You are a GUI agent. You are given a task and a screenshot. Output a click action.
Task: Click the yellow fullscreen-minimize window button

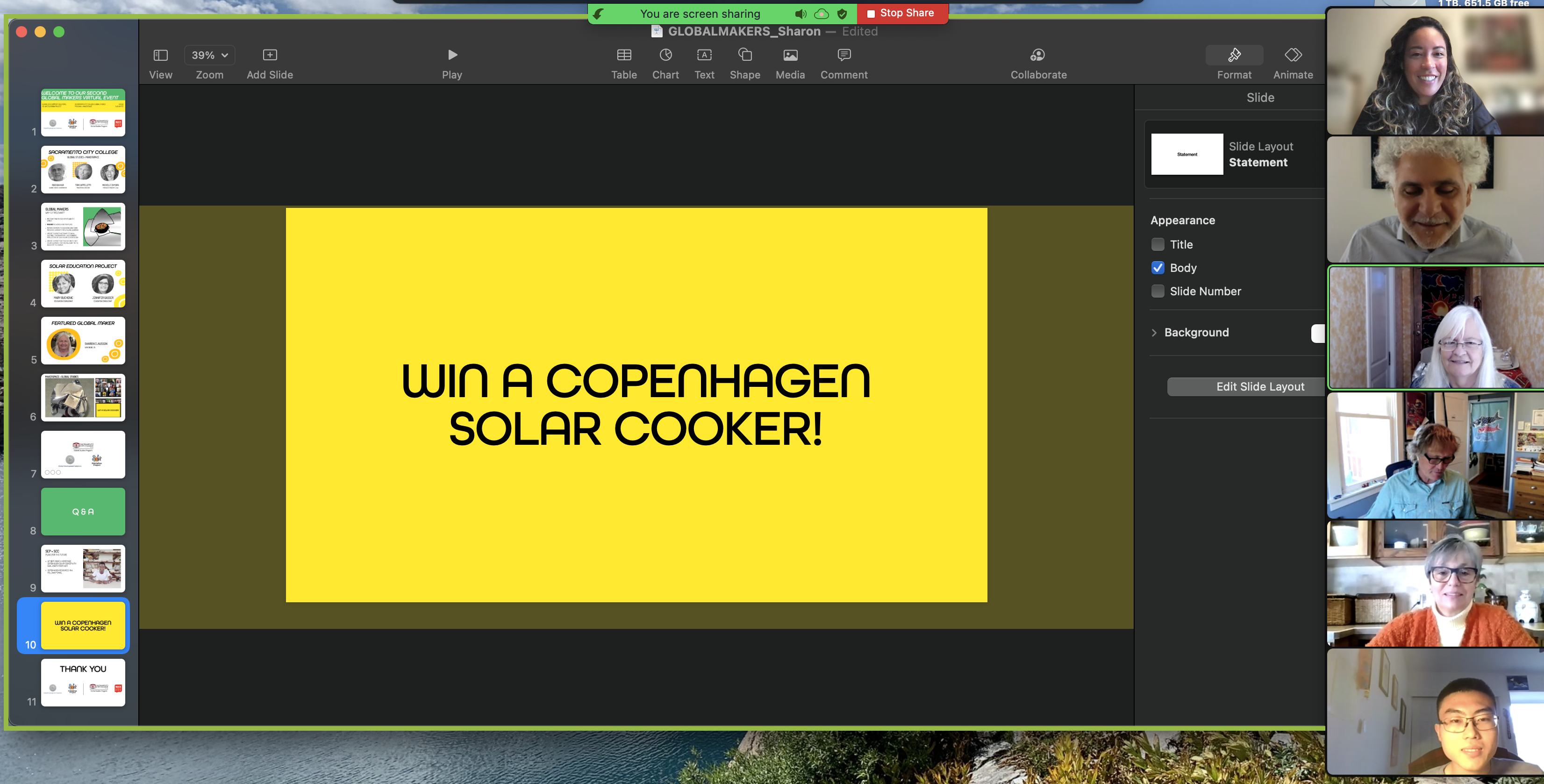click(x=40, y=32)
